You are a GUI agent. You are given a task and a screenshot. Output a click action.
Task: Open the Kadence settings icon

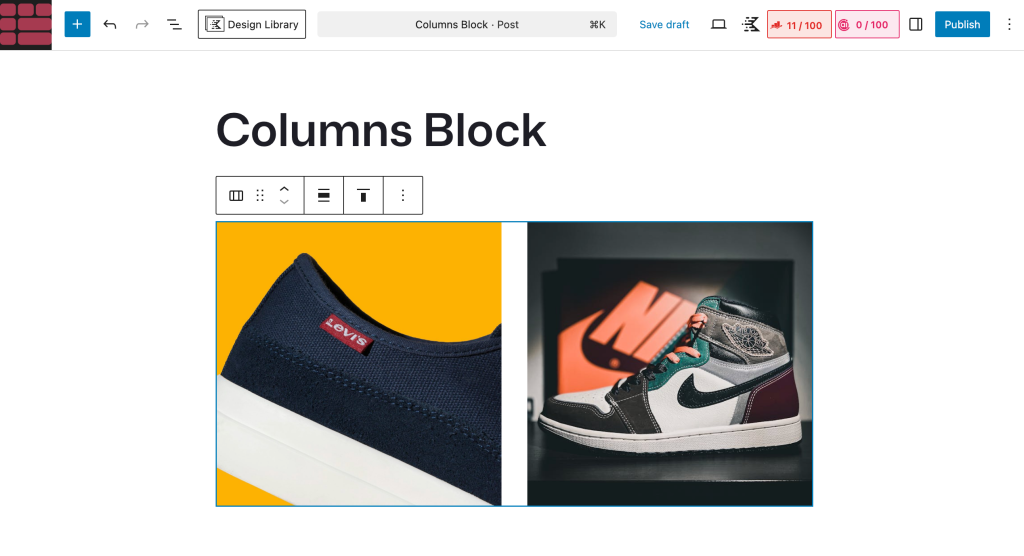point(750,24)
